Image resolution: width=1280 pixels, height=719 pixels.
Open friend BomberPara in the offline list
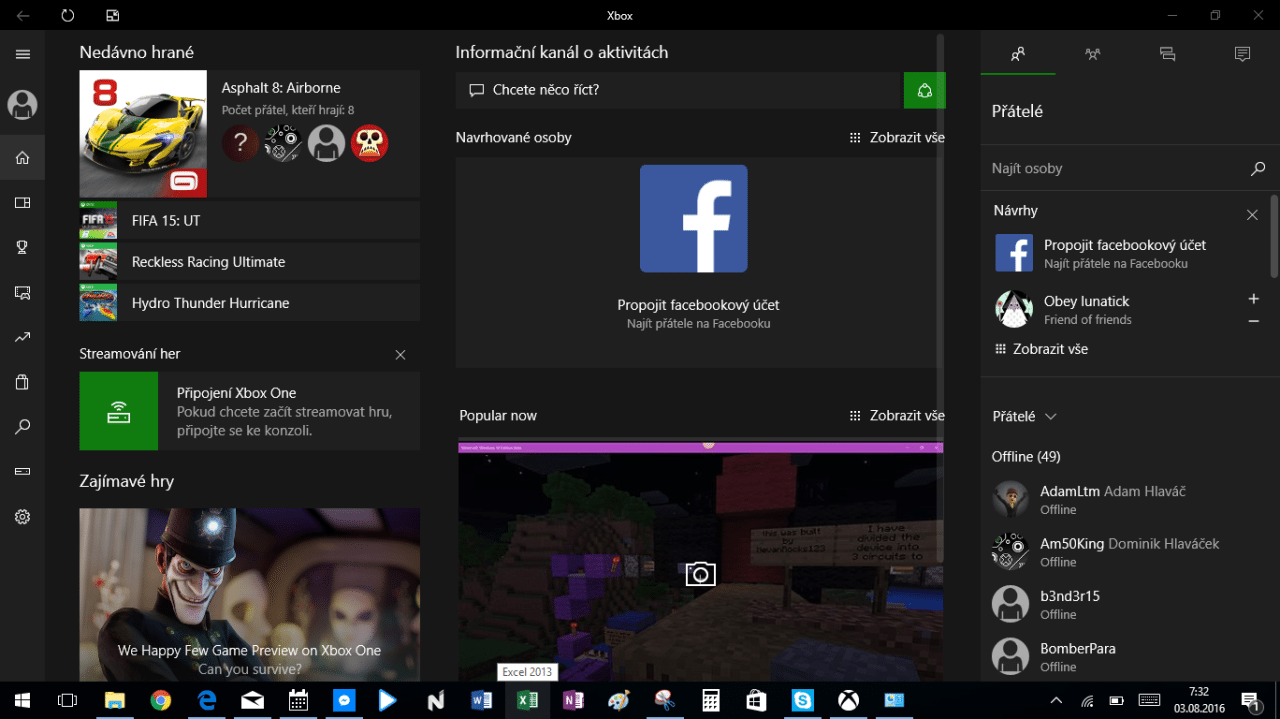pyautogui.click(x=1125, y=656)
